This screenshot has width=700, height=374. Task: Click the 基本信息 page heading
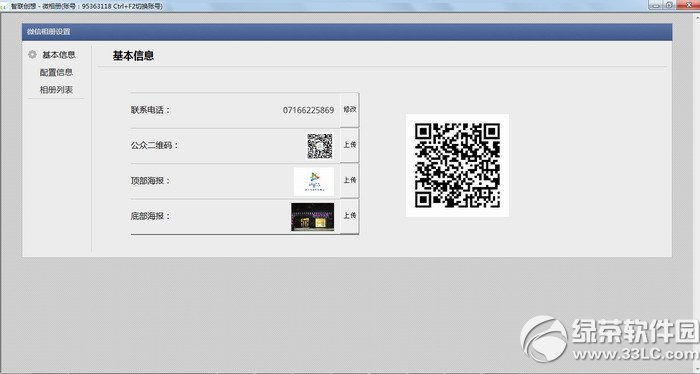coord(133,56)
